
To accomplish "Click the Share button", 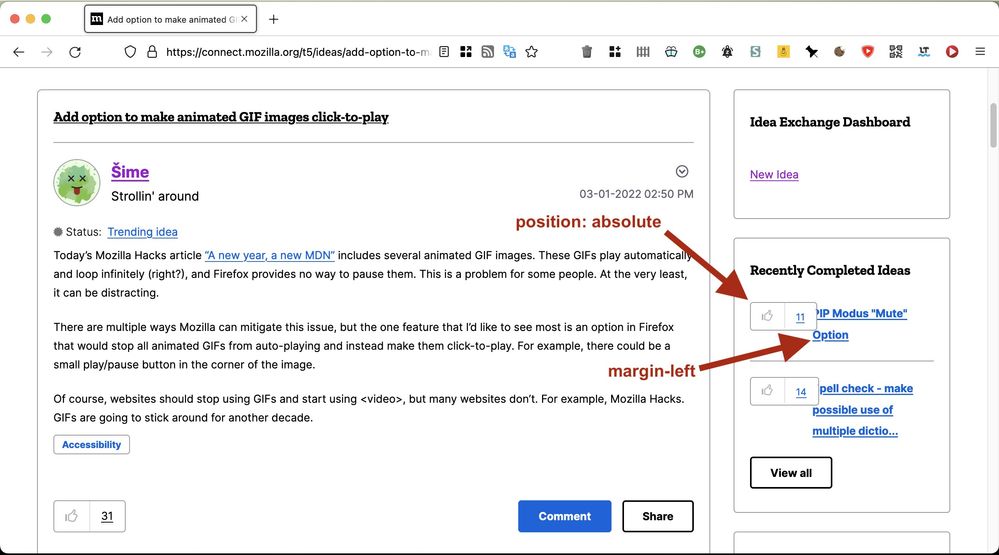I will click(658, 516).
